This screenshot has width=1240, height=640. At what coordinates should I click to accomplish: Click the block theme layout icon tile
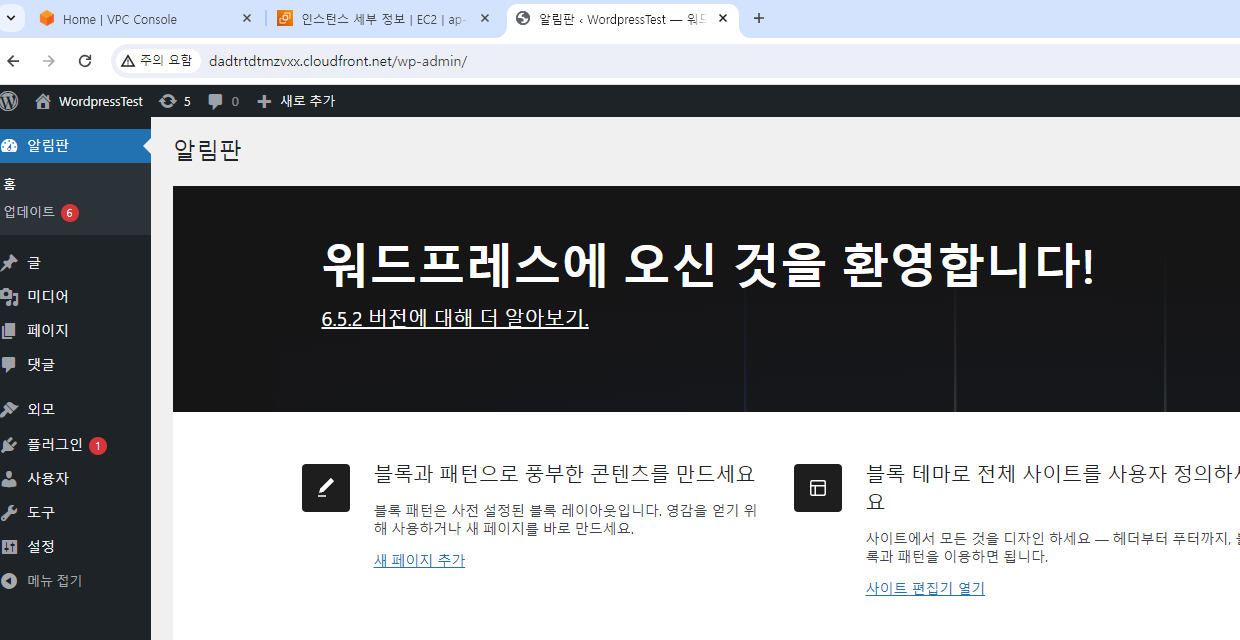coord(818,488)
